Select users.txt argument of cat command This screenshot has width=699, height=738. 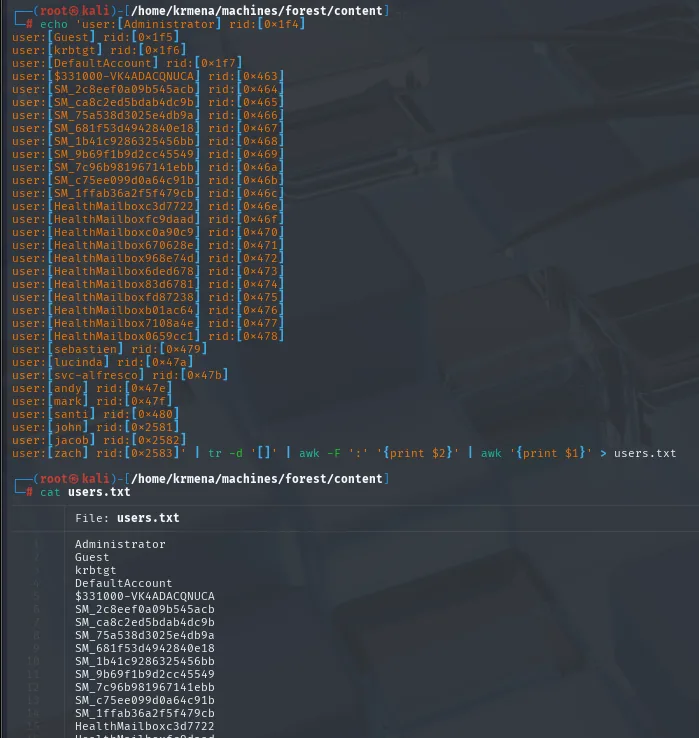pos(99,492)
